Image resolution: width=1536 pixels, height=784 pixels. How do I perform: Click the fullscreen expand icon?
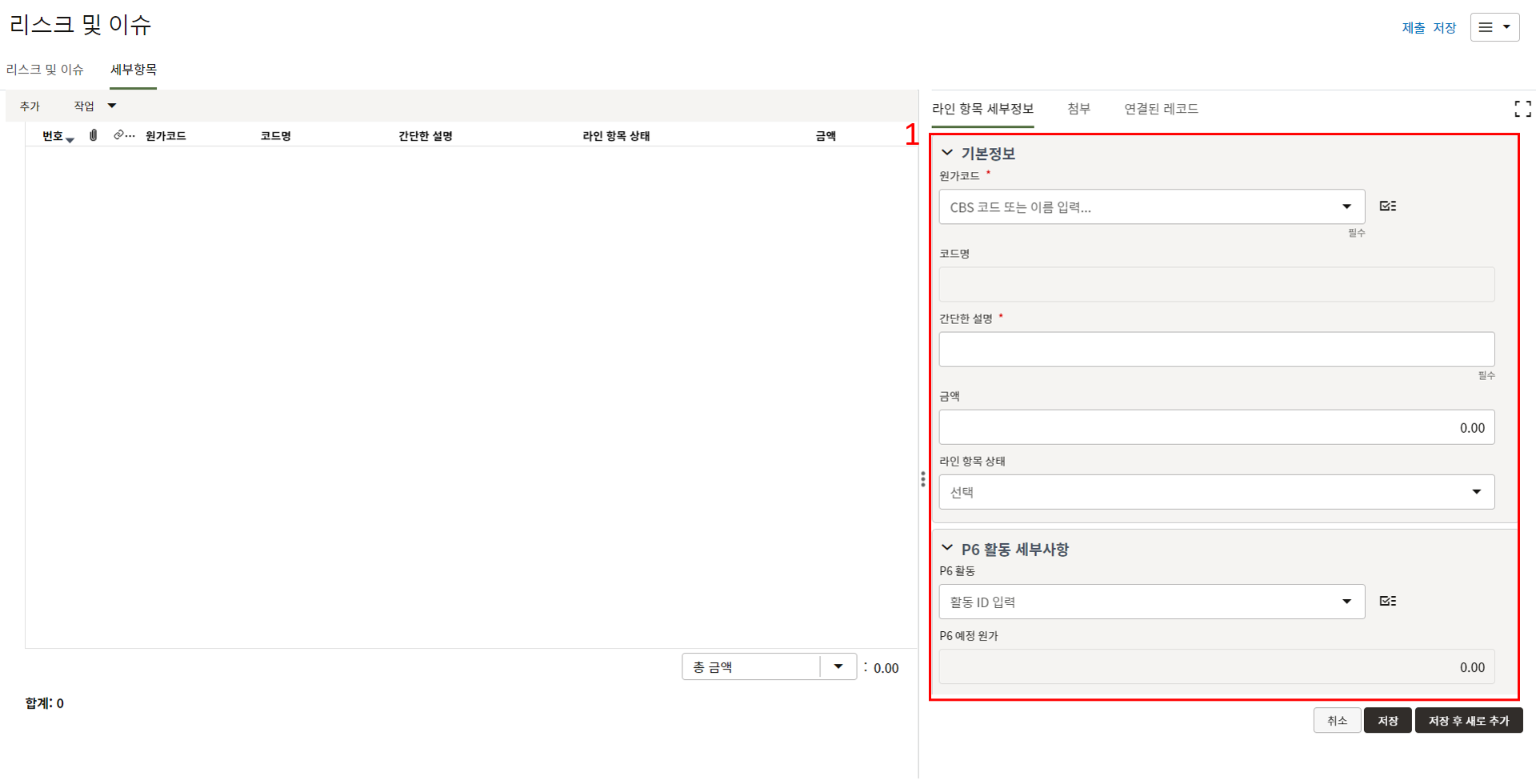click(x=1522, y=109)
